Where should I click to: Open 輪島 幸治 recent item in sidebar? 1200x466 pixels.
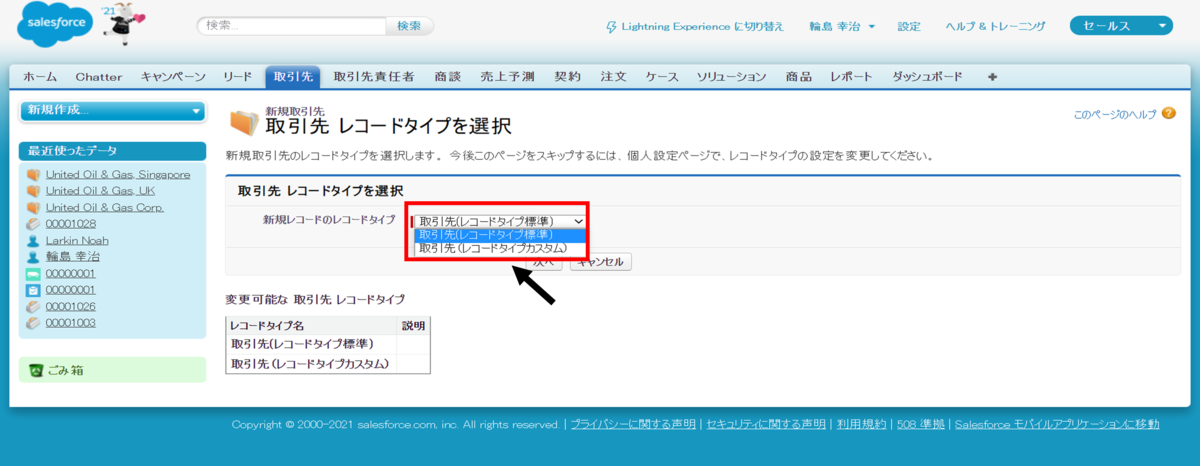click(x=73, y=257)
